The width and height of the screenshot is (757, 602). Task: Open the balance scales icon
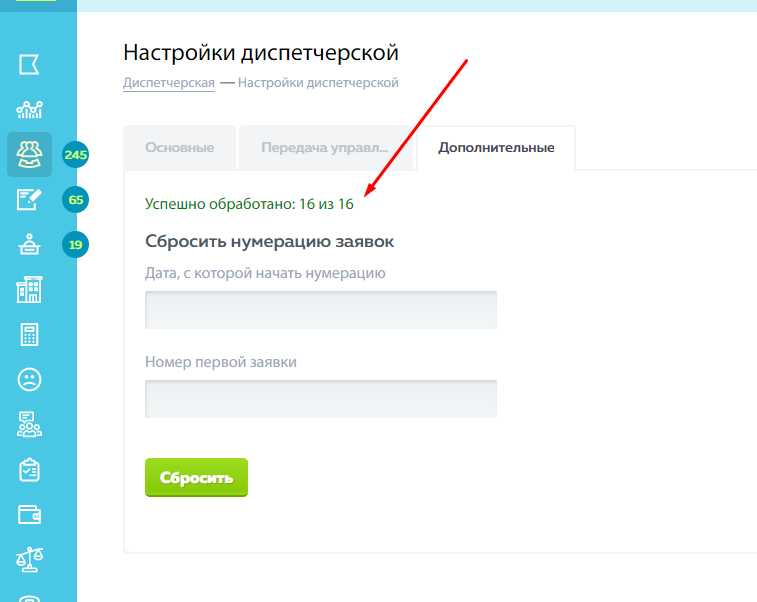29,560
